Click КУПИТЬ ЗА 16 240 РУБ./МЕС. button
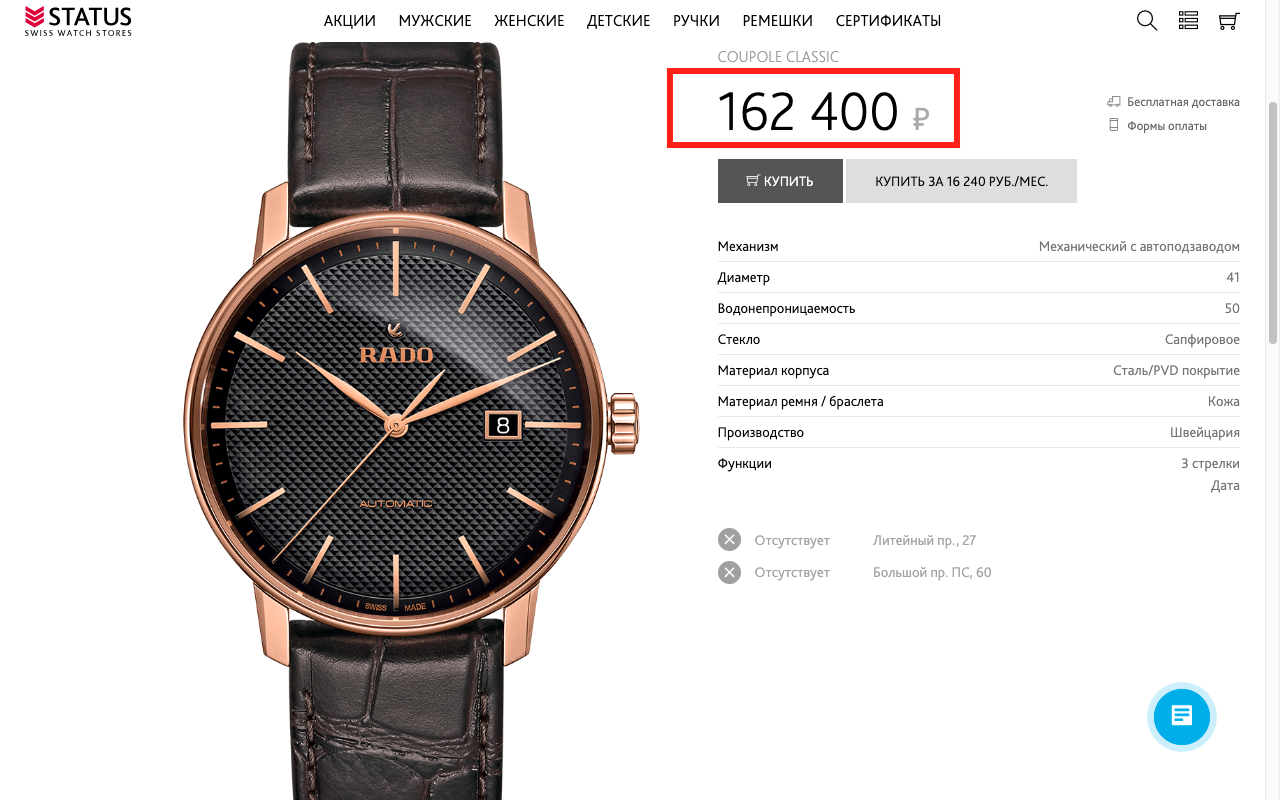The image size is (1280, 800). pyautogui.click(x=961, y=181)
